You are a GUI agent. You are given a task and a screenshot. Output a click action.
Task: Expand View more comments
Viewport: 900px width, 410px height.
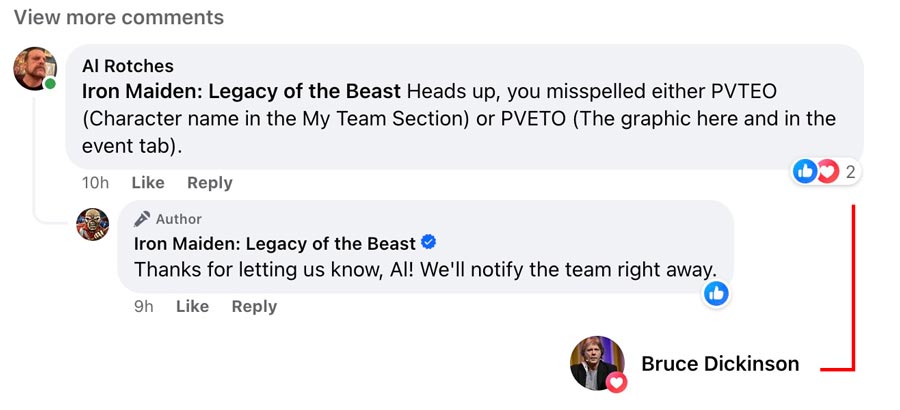coord(118,18)
